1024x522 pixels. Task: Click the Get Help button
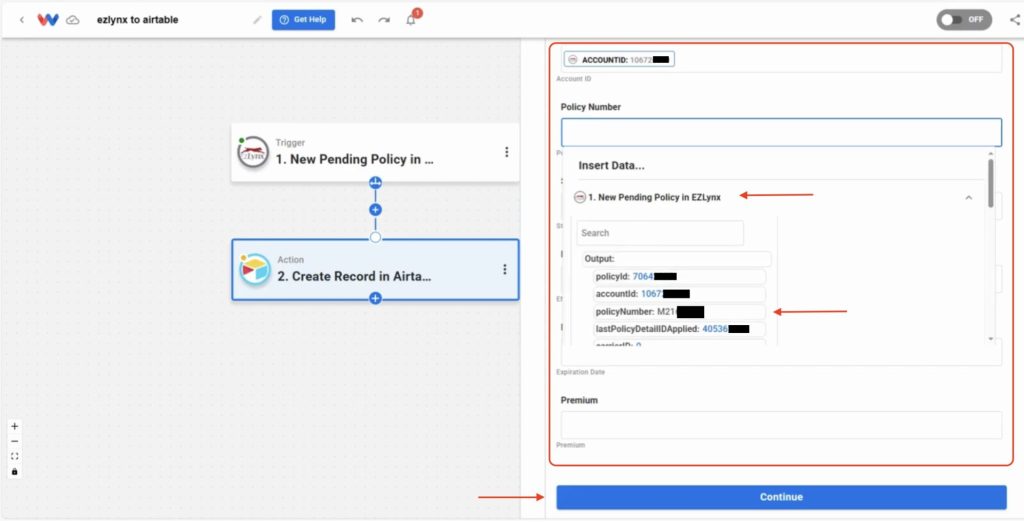pos(303,20)
